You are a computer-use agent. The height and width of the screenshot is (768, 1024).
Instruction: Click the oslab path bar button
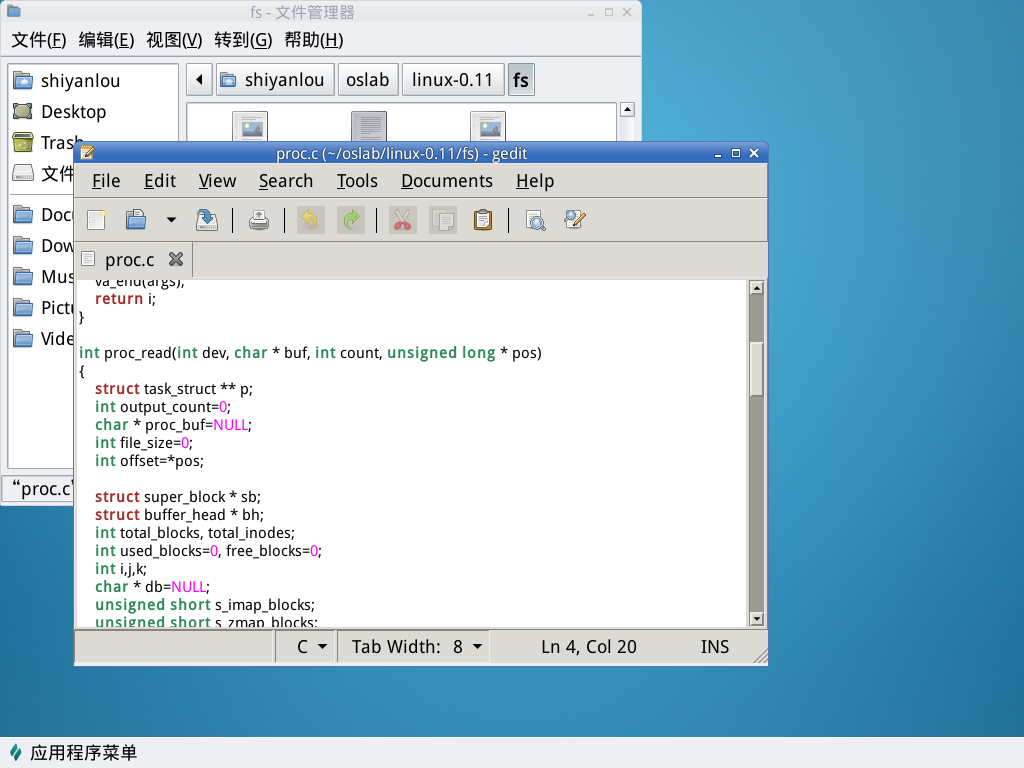[x=368, y=80]
